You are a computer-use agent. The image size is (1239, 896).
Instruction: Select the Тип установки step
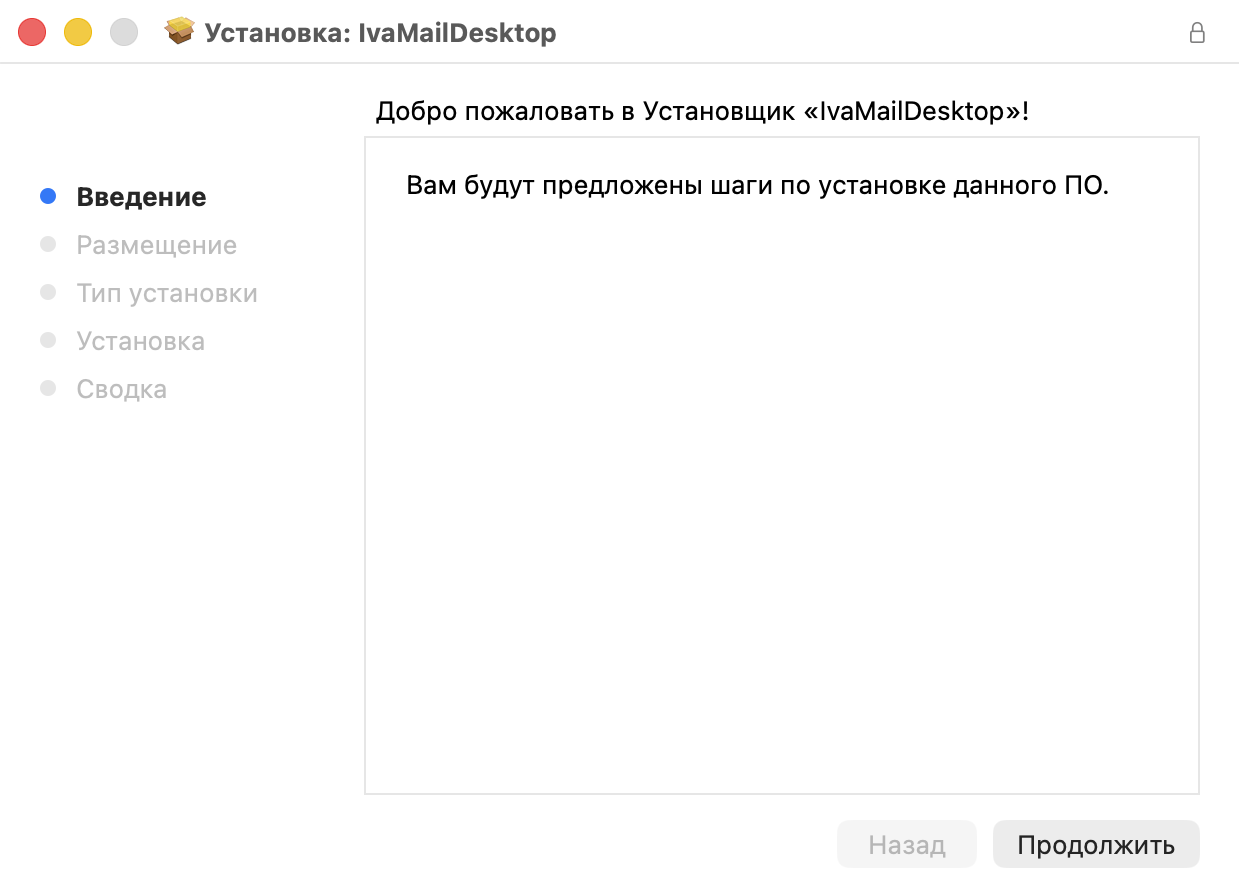click(166, 292)
